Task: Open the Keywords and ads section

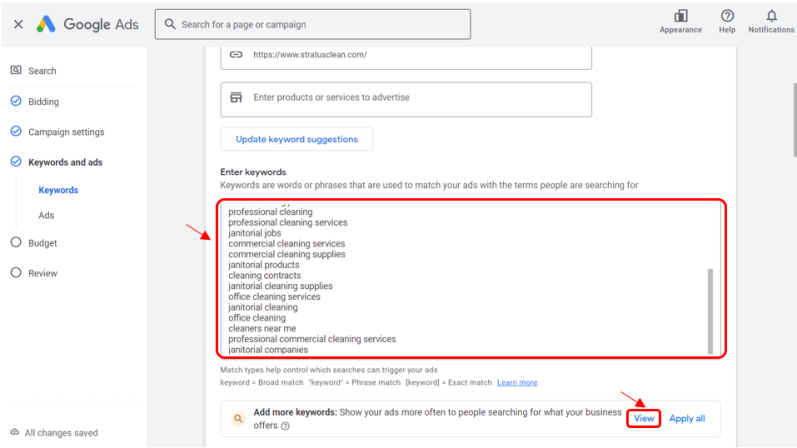Action: [65, 162]
